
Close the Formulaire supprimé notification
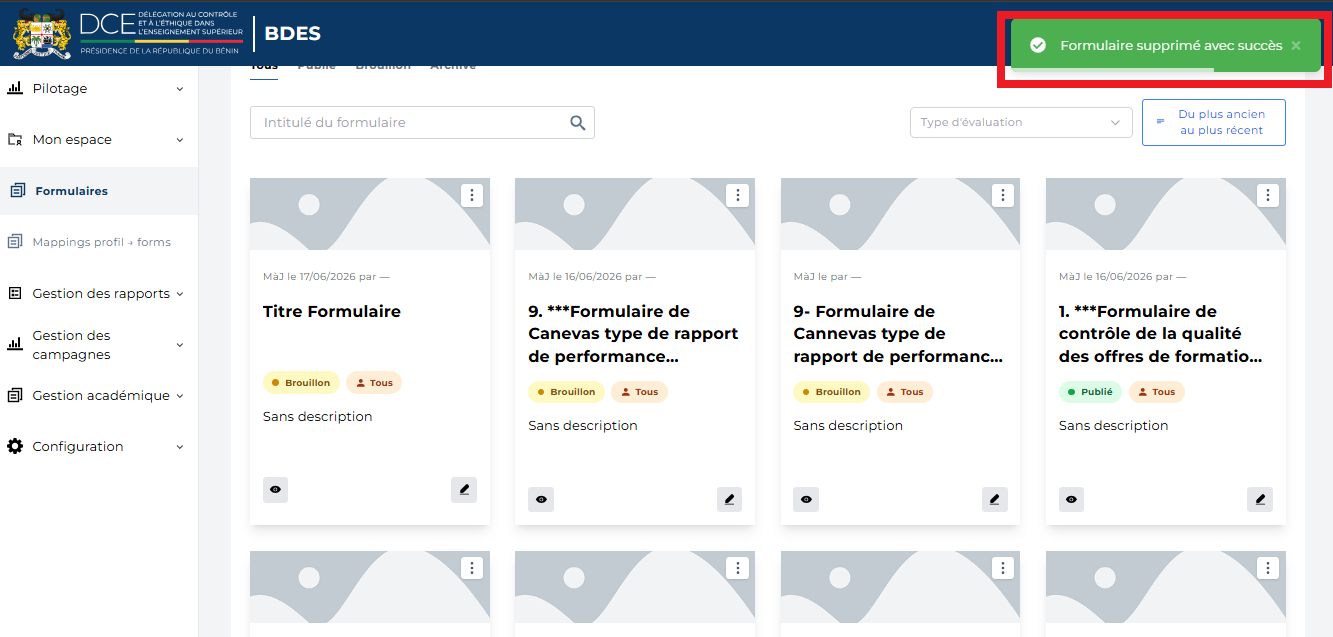(x=1296, y=45)
